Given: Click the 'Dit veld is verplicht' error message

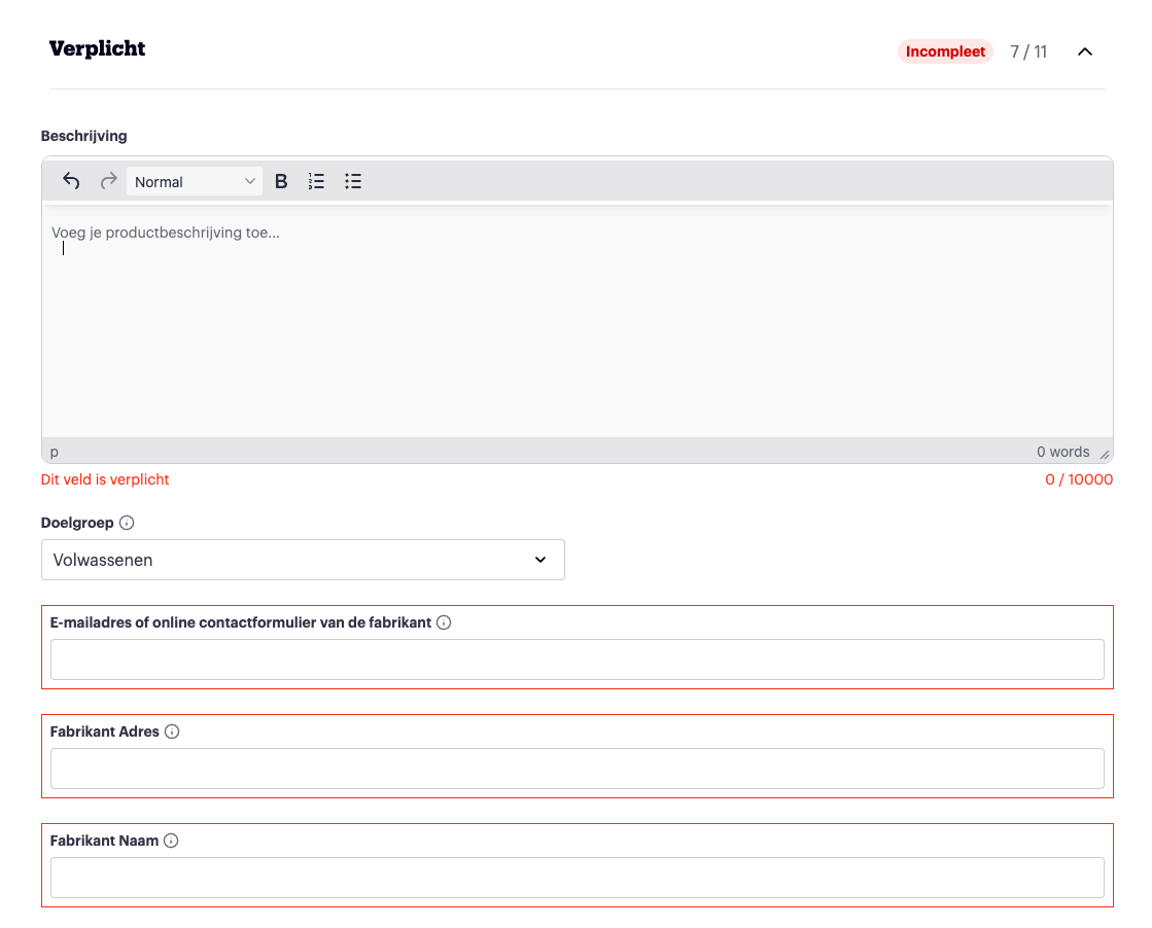Looking at the screenshot, I should click(x=105, y=479).
